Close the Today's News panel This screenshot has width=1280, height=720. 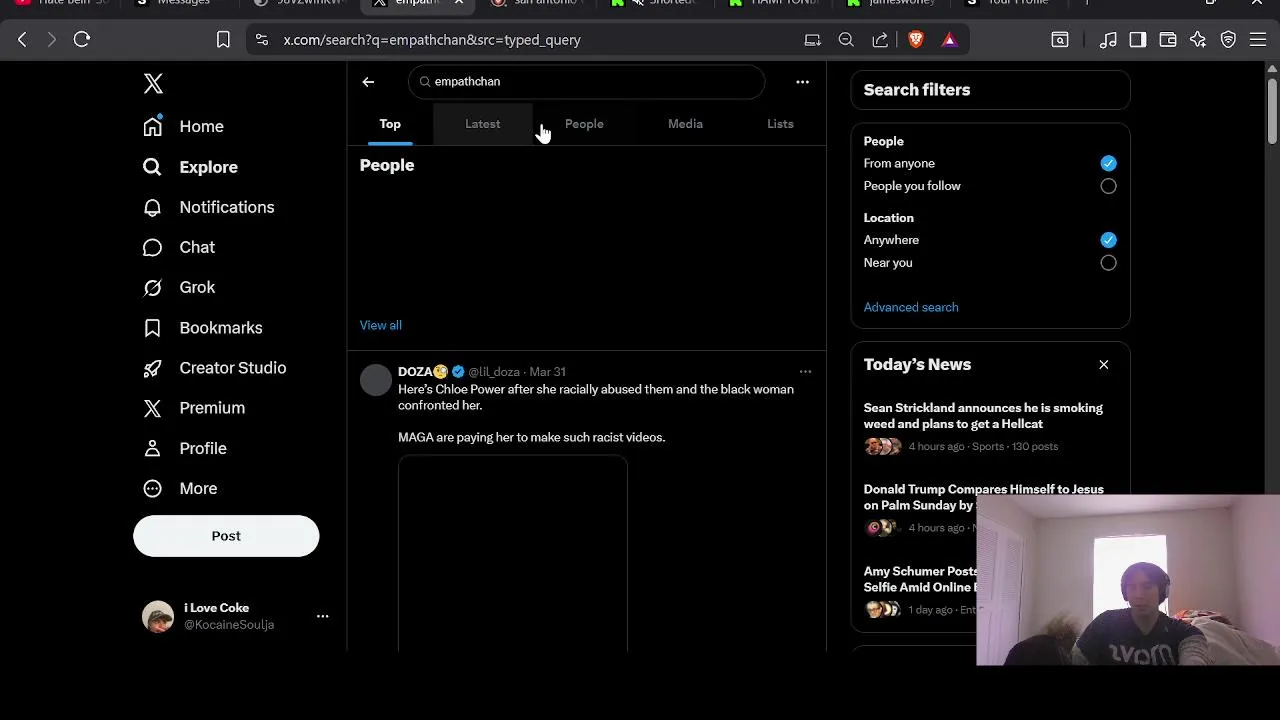tap(1104, 365)
